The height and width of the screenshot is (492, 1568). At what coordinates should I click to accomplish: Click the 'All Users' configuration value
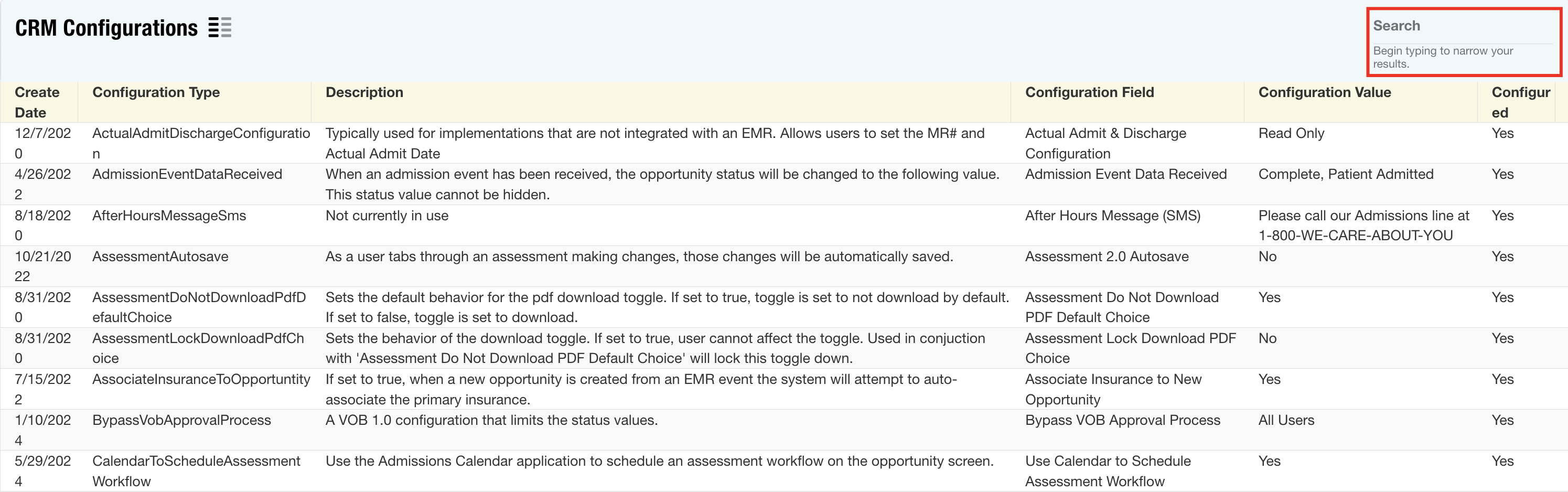pyautogui.click(x=1285, y=420)
